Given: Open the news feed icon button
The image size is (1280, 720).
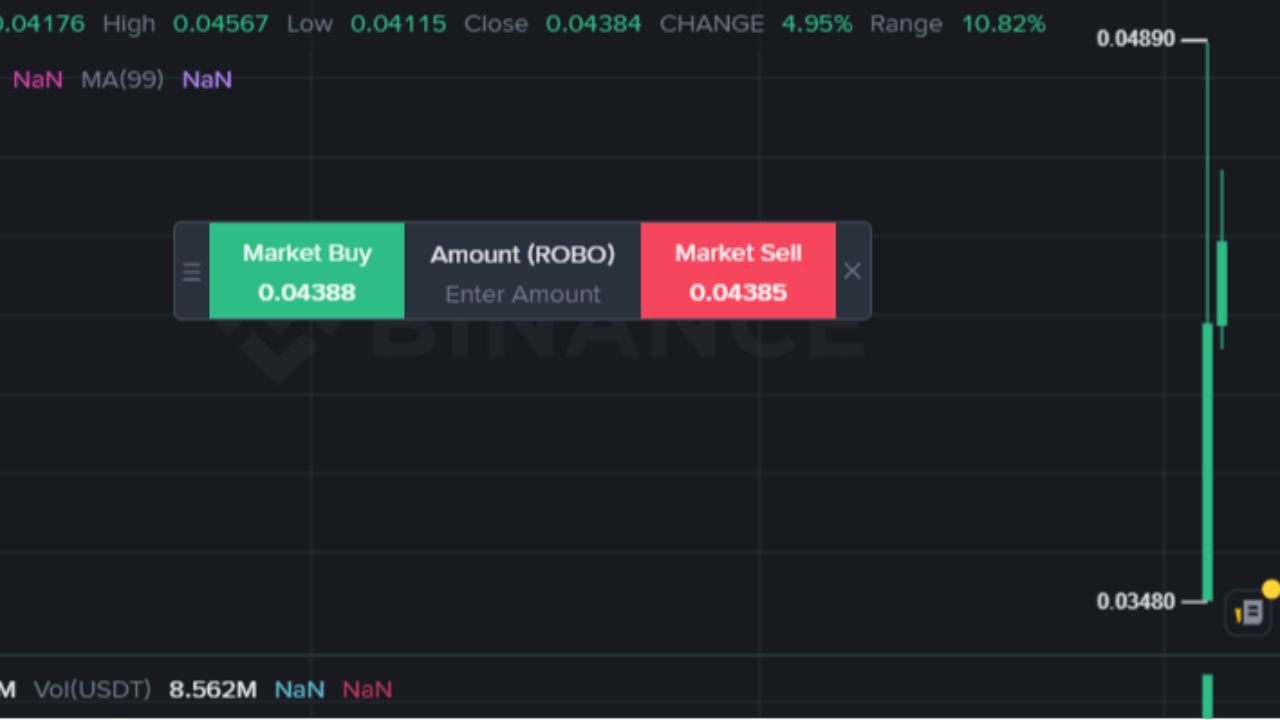Looking at the screenshot, I should 1249,612.
